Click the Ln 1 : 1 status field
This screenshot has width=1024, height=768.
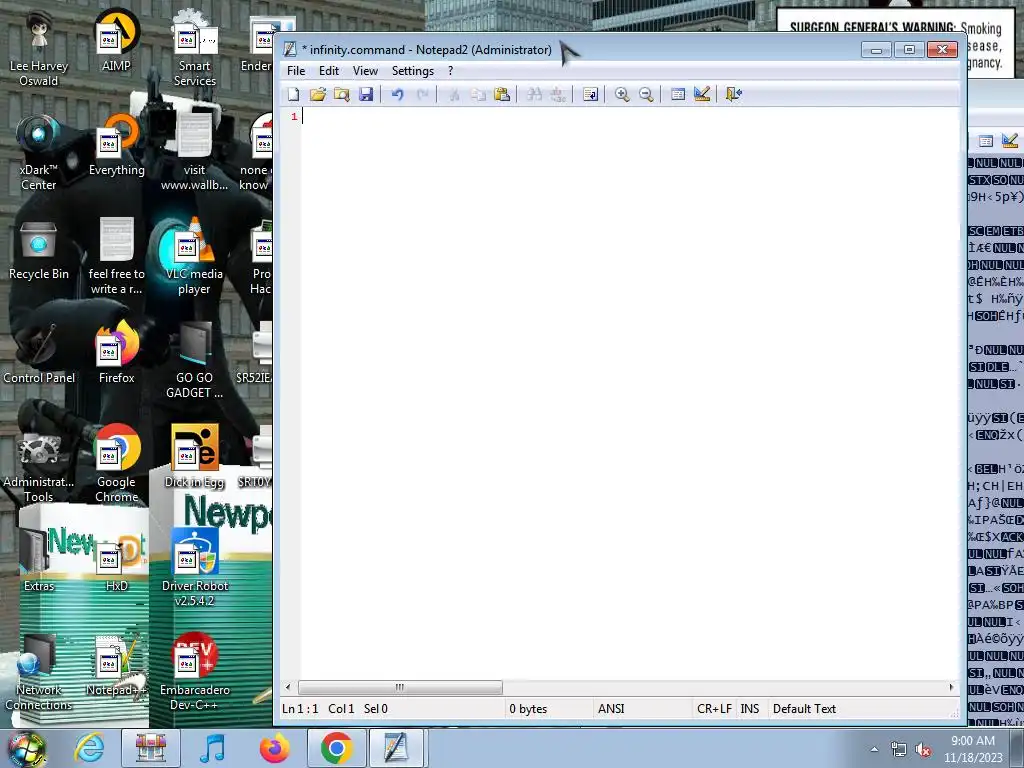[x=300, y=709]
